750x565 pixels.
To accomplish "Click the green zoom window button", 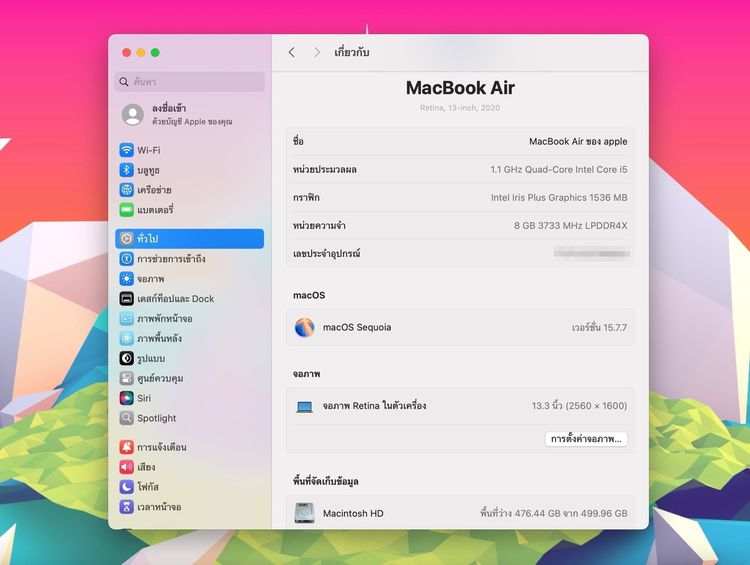I will (155, 53).
